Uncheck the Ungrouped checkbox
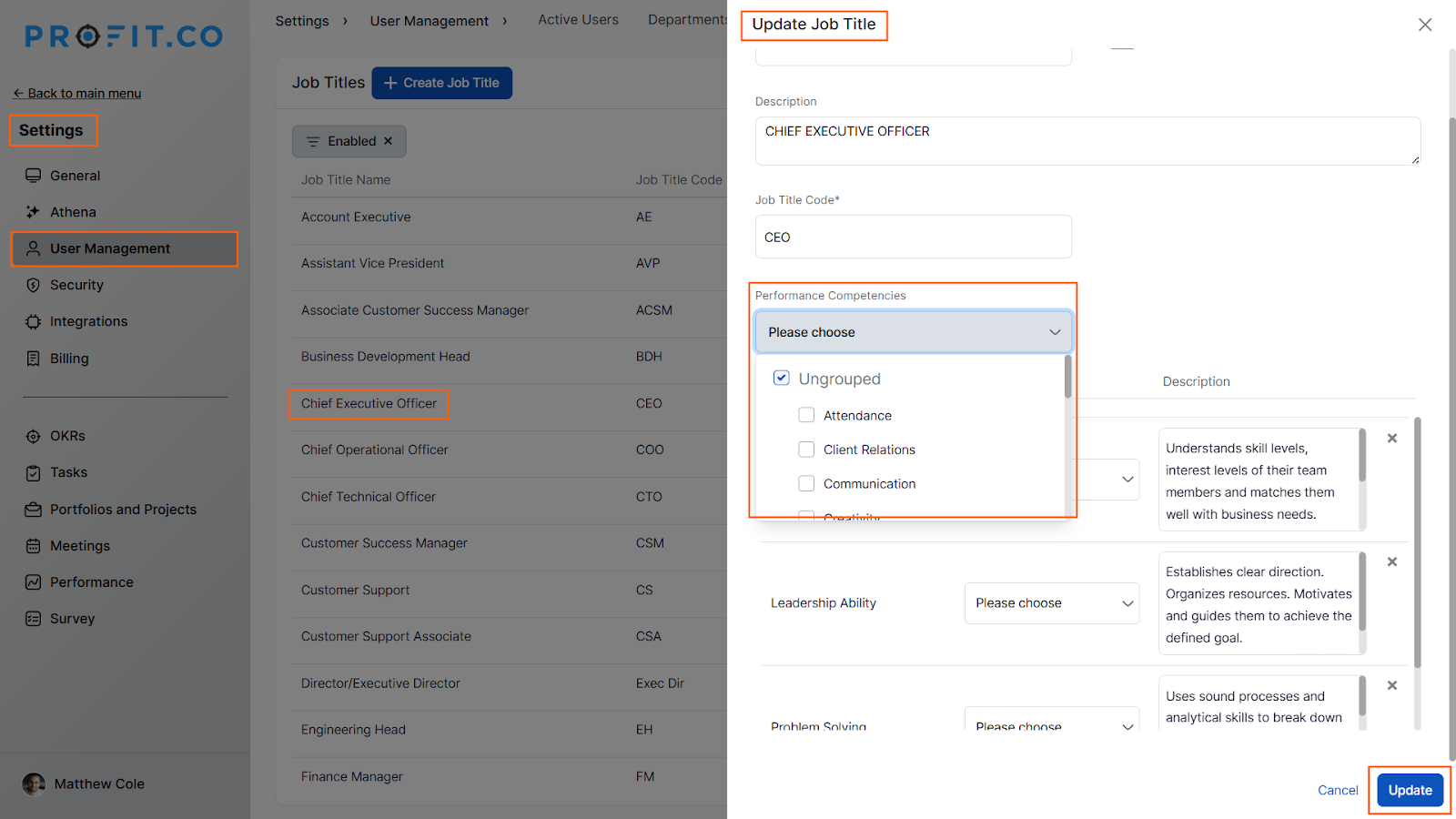The height and width of the screenshot is (819, 1456). [x=781, y=378]
